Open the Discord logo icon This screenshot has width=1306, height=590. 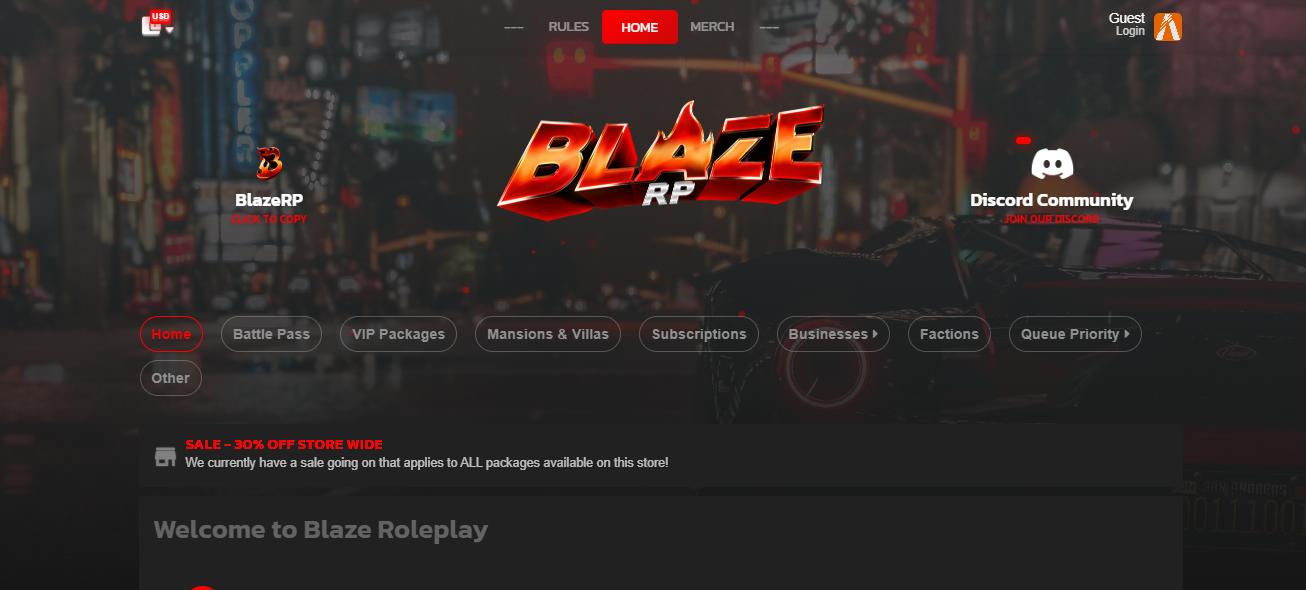pyautogui.click(x=1052, y=164)
